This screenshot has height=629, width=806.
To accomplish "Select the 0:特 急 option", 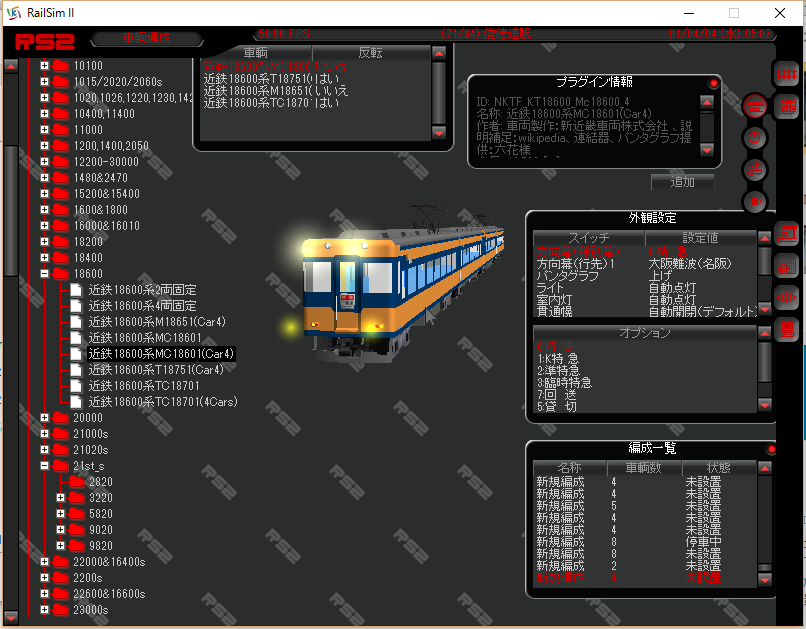I will click(557, 347).
